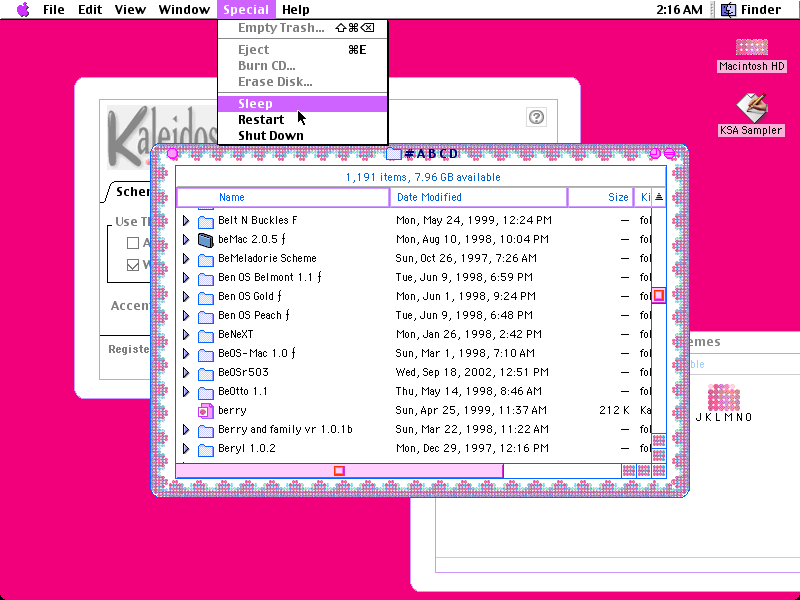Viewport: 800px width, 600px height.
Task: Click the BeOtto 1.1 folder icon
Action: coord(206,392)
